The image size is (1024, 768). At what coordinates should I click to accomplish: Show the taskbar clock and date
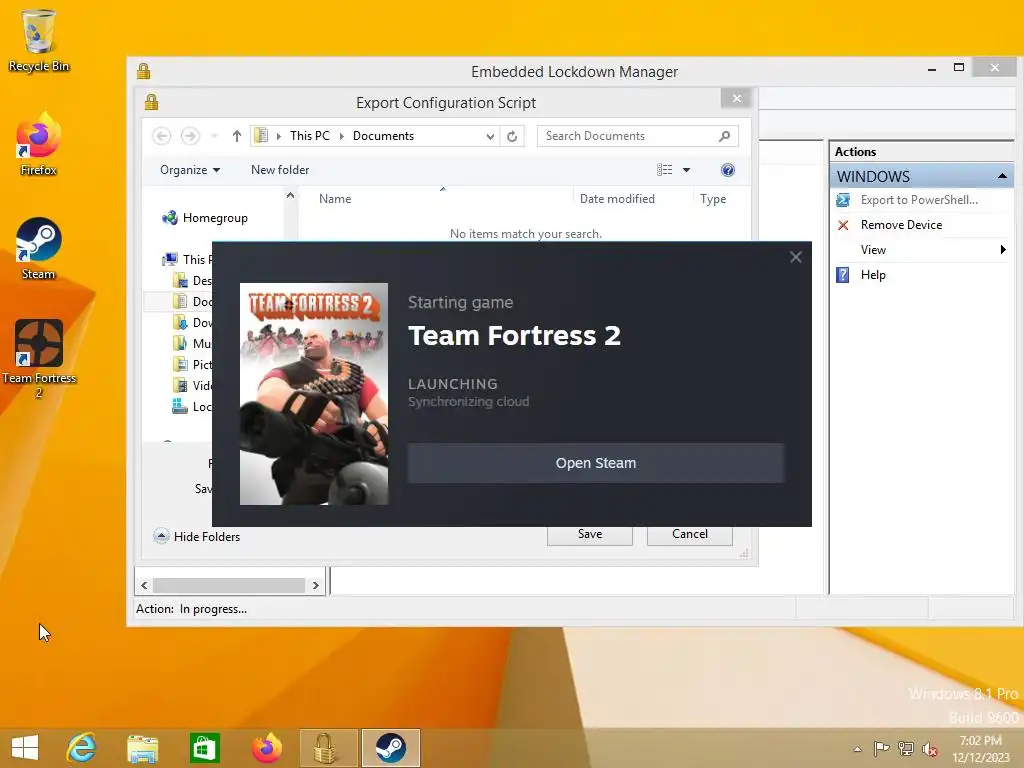point(981,749)
